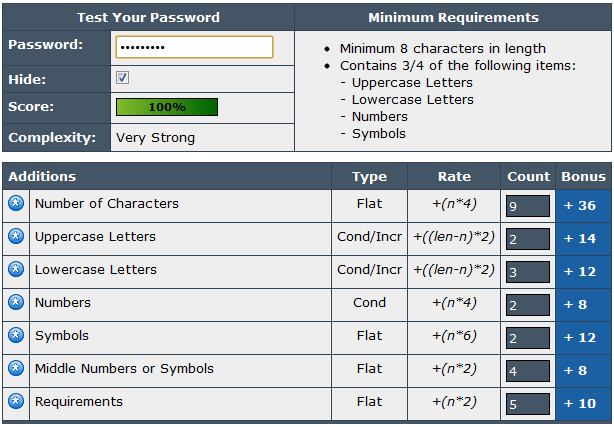
Task: Focus the Password input field
Action: pyautogui.click(x=194, y=47)
